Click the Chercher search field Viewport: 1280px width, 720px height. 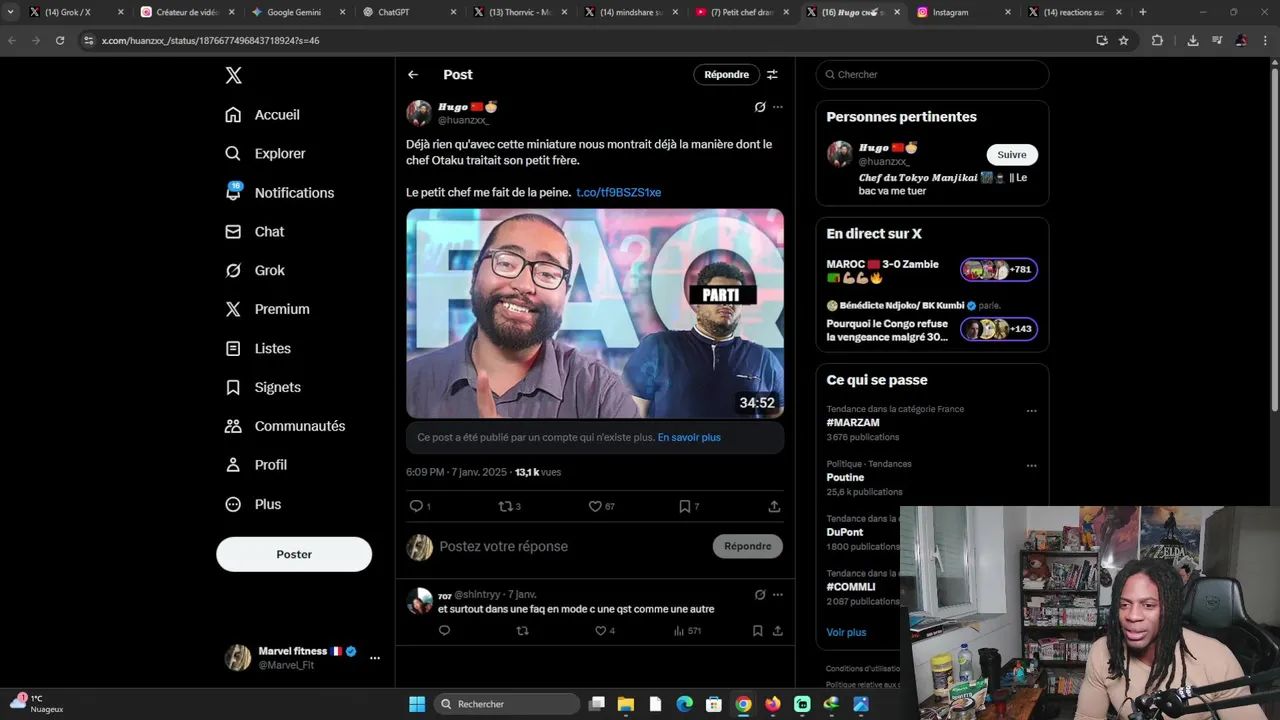coord(932,75)
